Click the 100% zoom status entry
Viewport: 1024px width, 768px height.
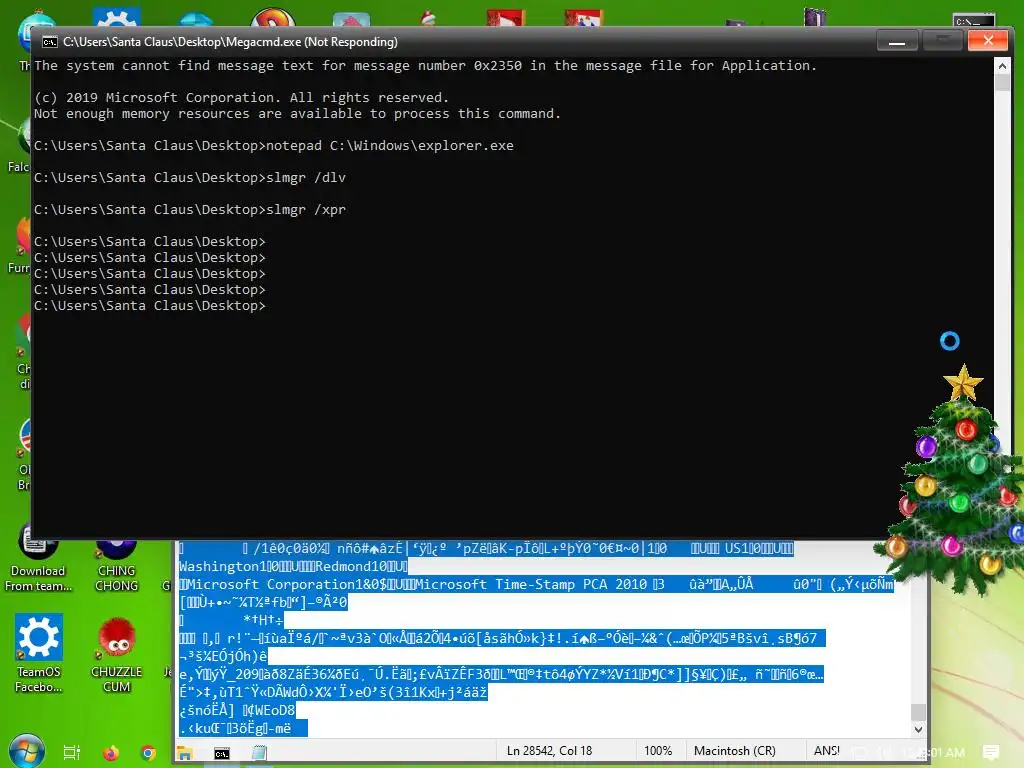pos(658,751)
